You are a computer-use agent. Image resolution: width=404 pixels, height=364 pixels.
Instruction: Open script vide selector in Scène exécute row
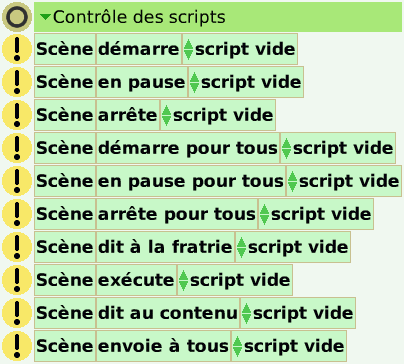pos(183,280)
